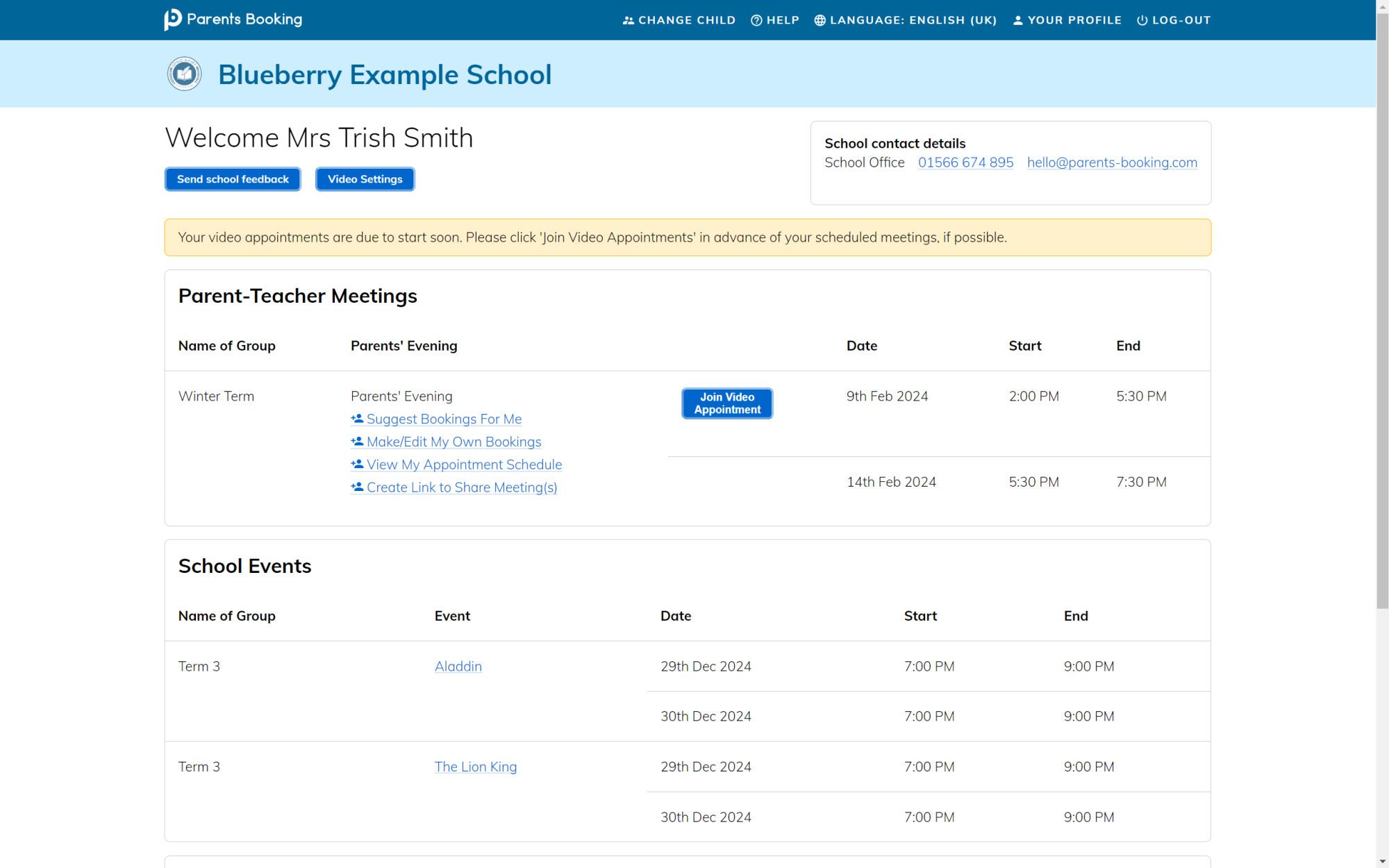Call the school office number 01566 674 895
Viewport: 1389px width, 868px height.
point(965,162)
